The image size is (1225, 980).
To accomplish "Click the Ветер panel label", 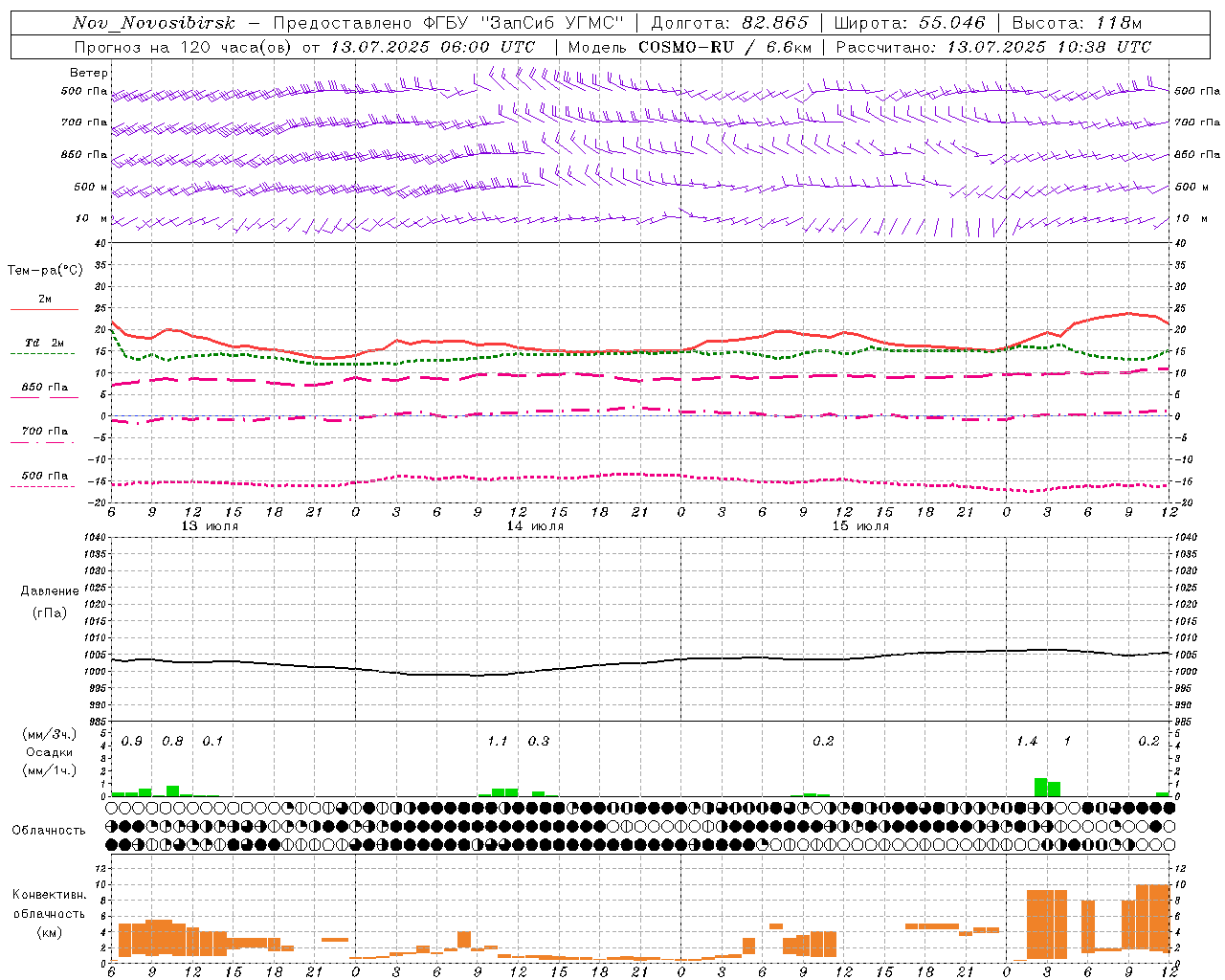I will point(89,73).
